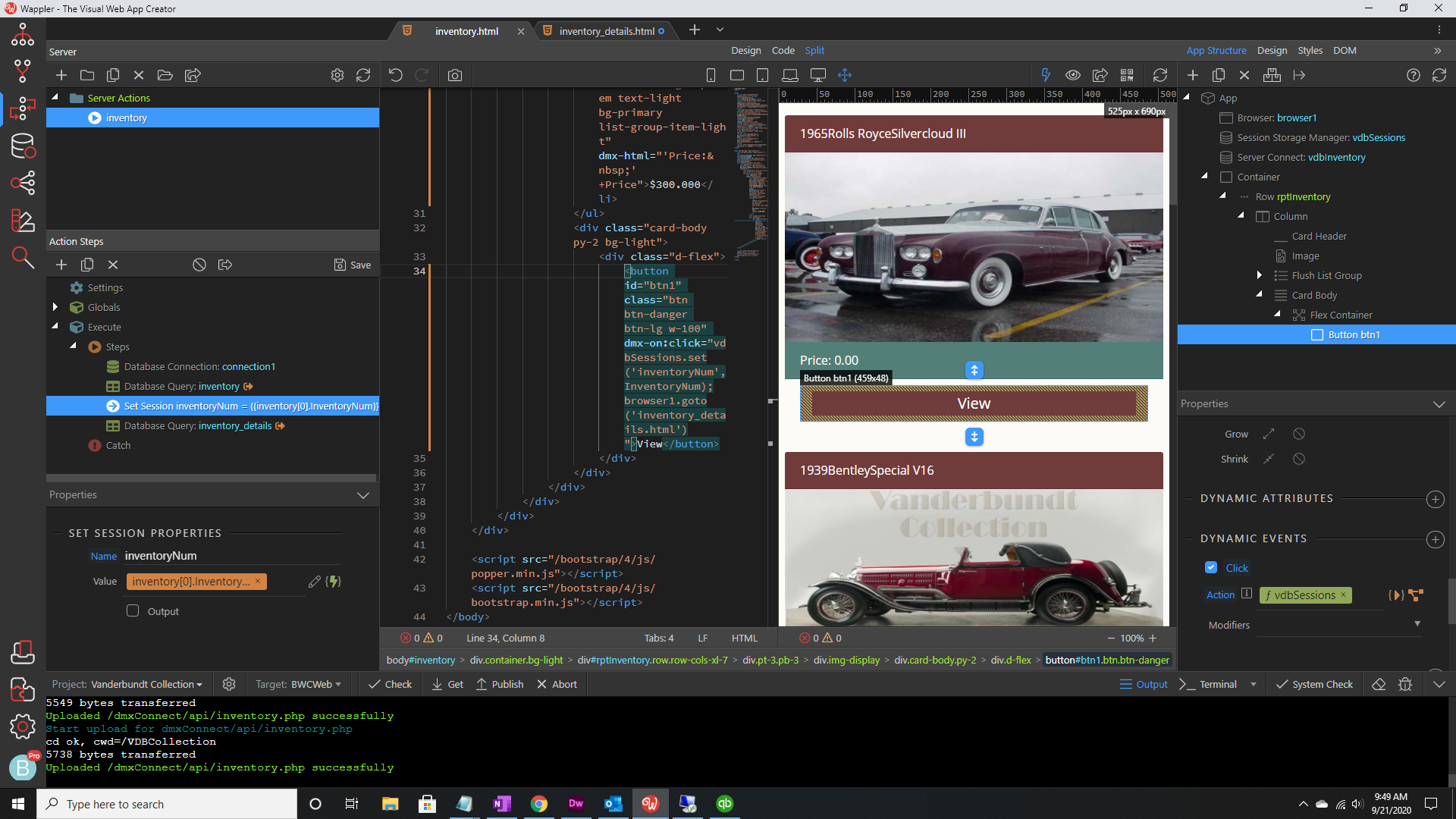Collapse the Steps node
This screenshot has height=819, width=1456.
pyautogui.click(x=73, y=347)
